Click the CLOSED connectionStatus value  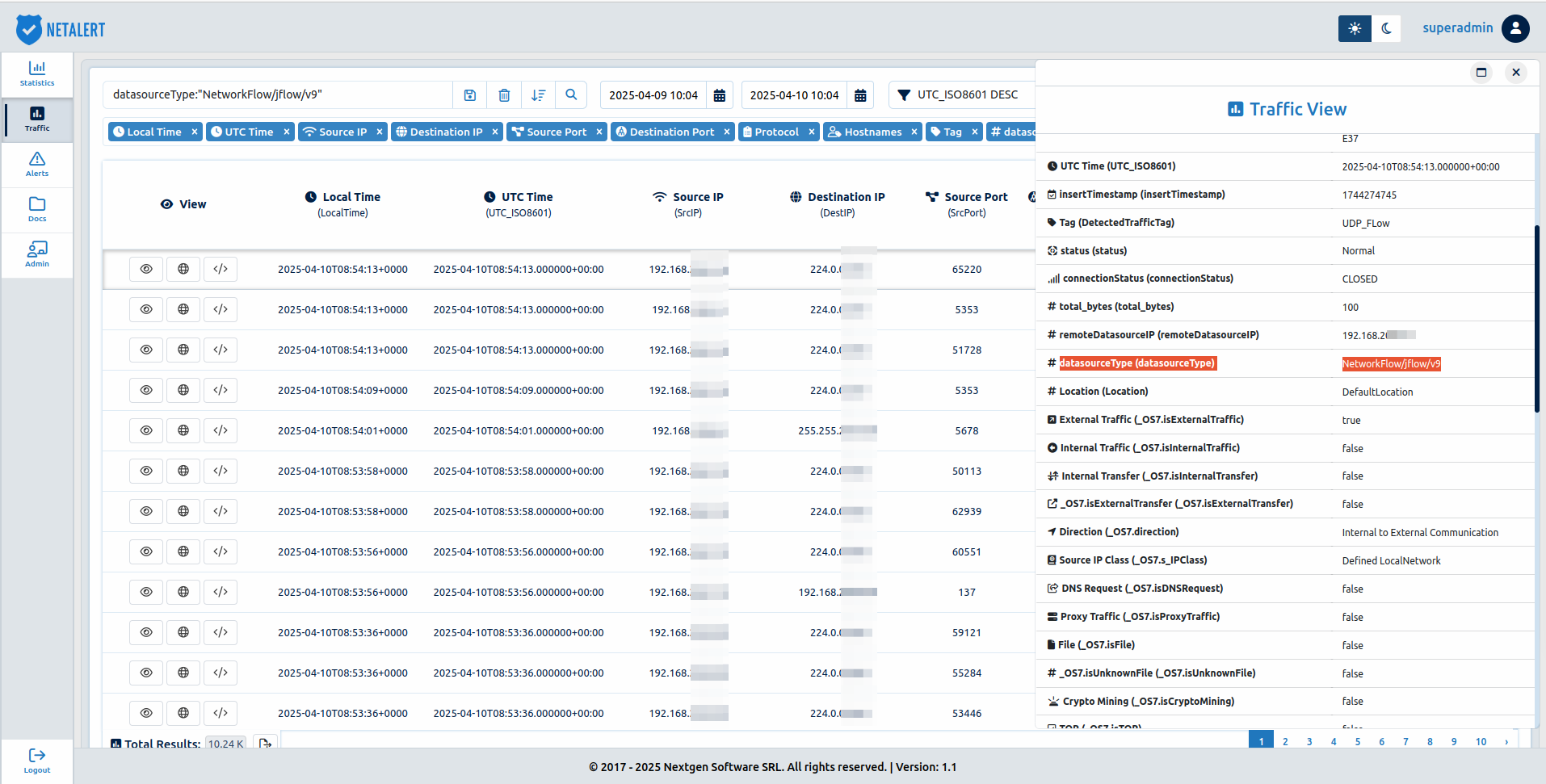[1359, 279]
